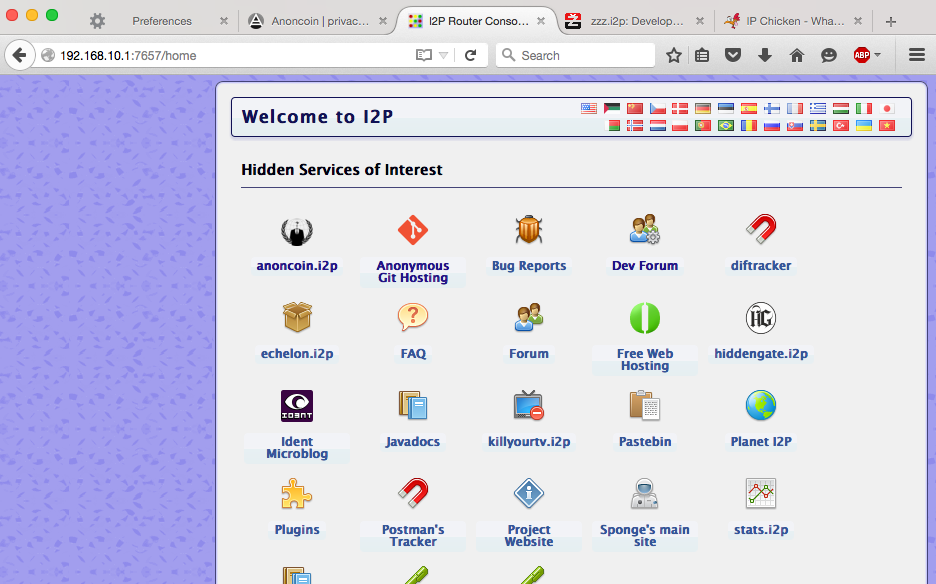This screenshot has height=584, width=936.
Task: Show bookmarks list icon
Action: point(702,56)
